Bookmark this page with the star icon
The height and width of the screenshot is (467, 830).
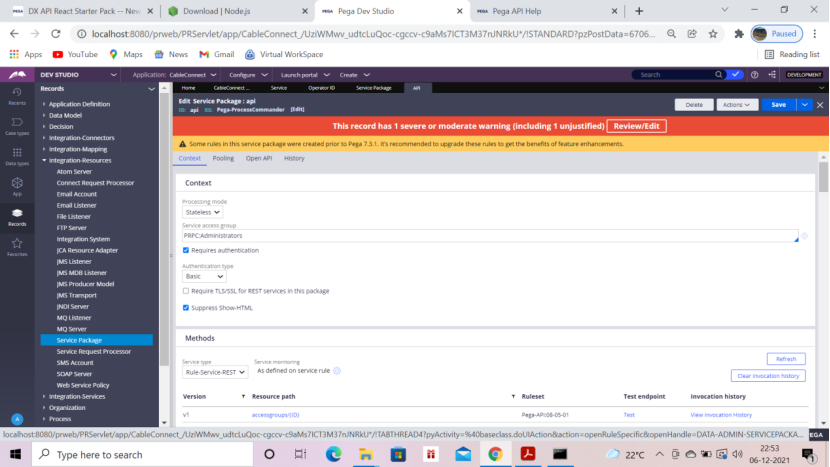[713, 34]
